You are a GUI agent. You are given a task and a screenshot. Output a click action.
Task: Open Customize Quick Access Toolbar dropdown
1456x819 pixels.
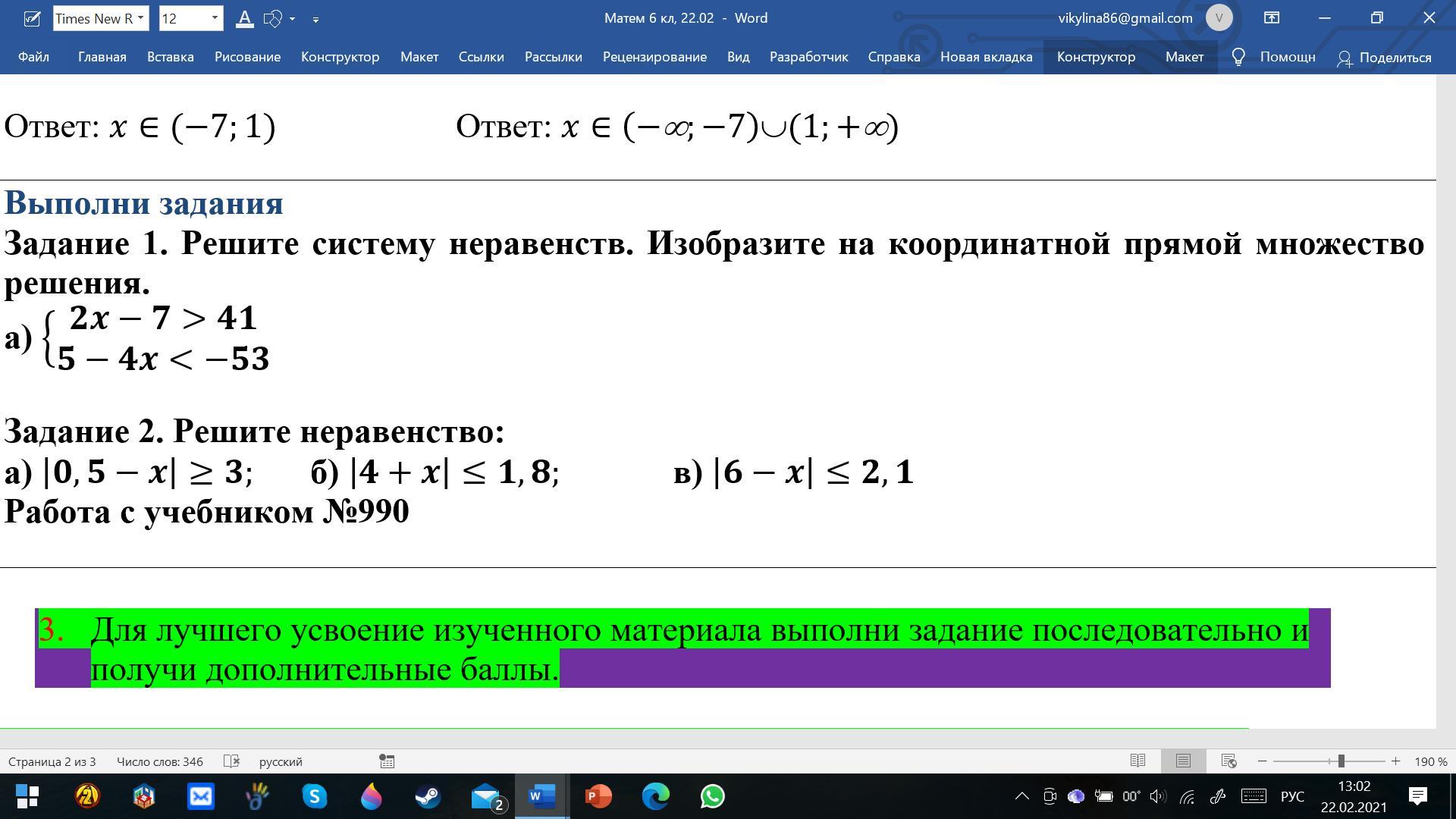pyautogui.click(x=315, y=19)
